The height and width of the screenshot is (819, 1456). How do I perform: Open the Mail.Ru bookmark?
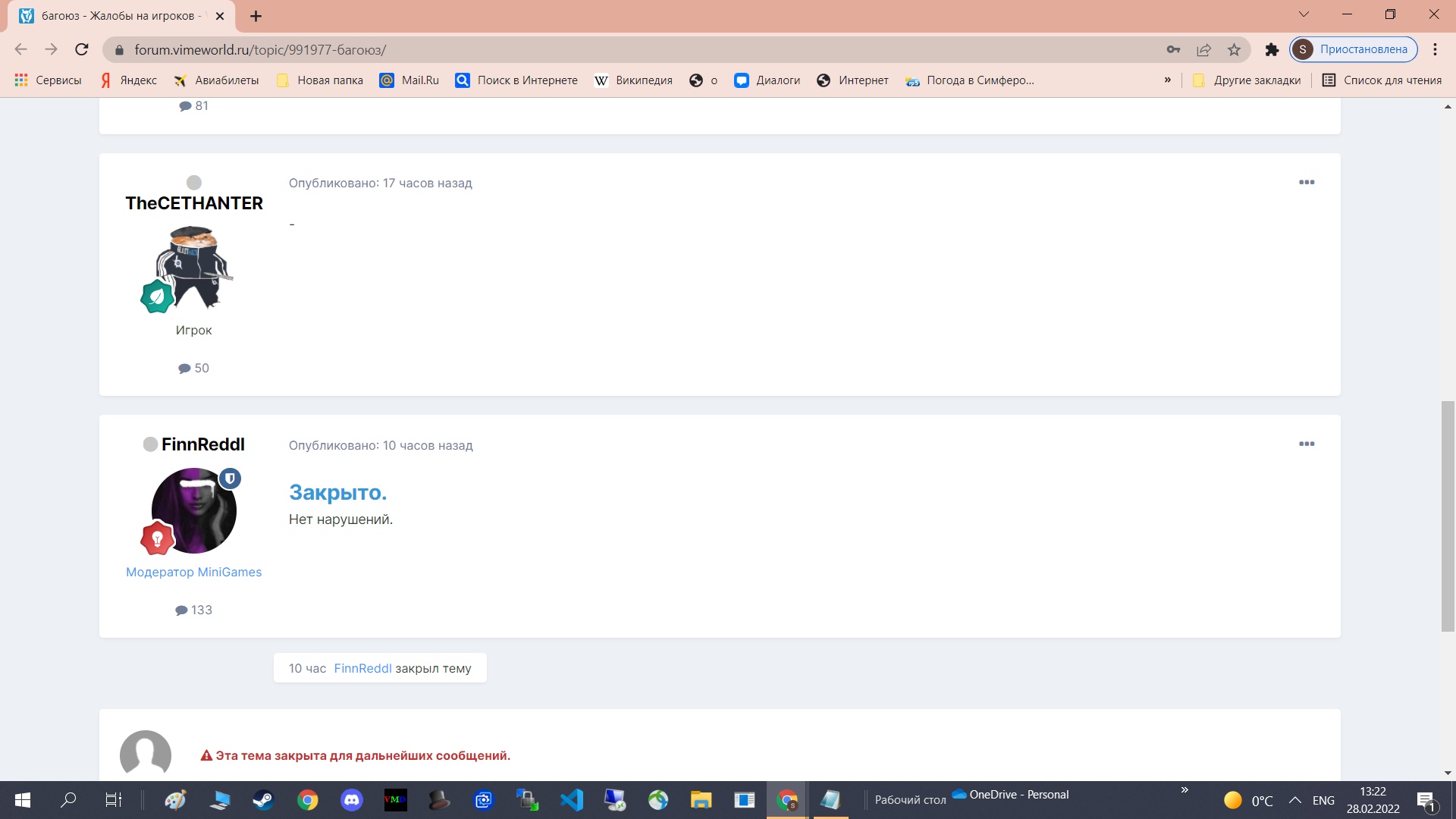[x=409, y=80]
